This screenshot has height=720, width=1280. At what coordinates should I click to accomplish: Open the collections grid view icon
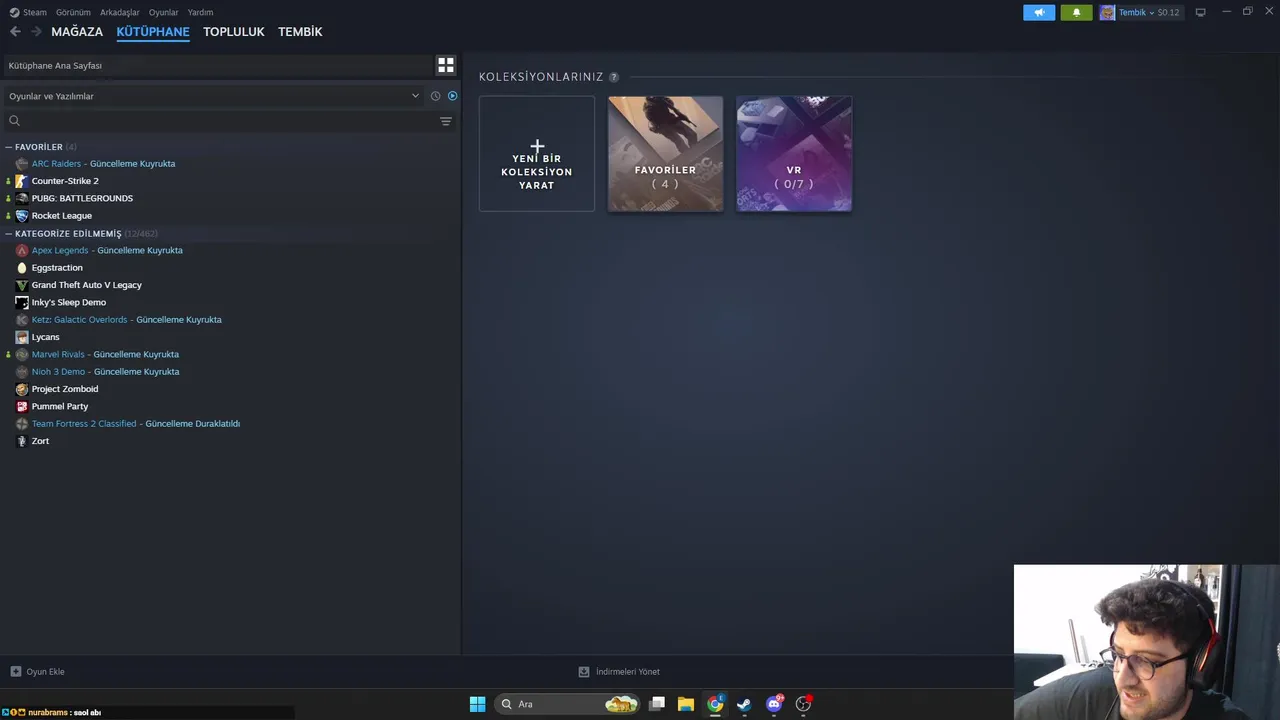(446, 65)
